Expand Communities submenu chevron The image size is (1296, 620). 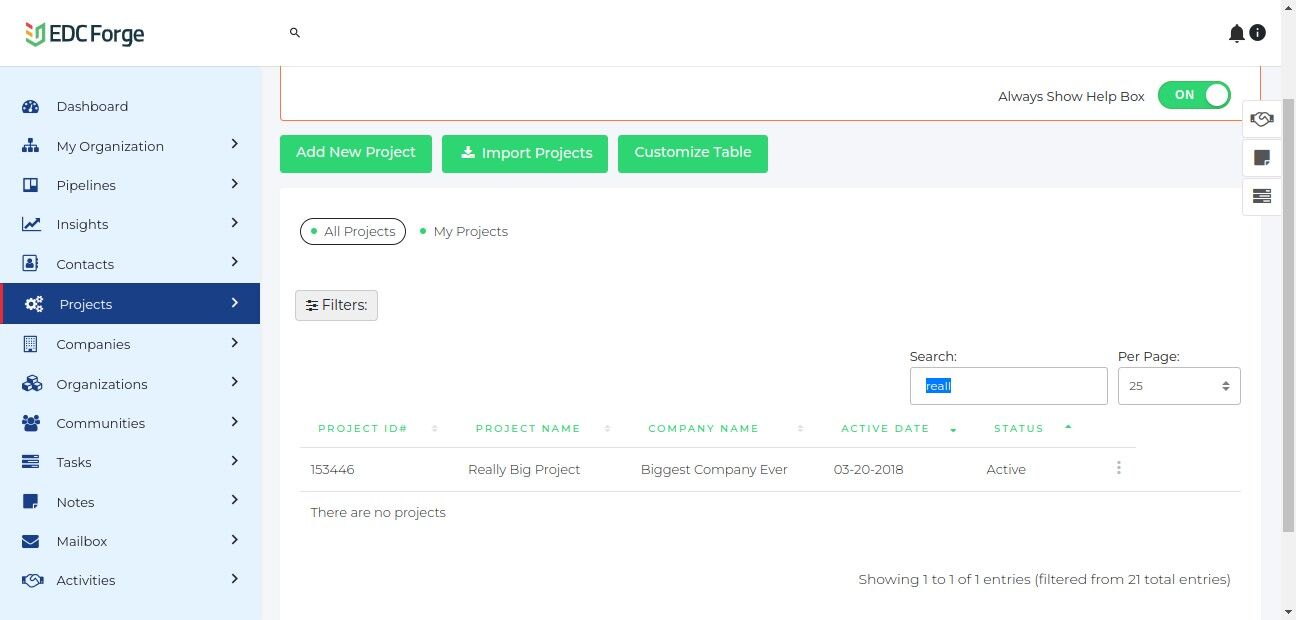[234, 421]
